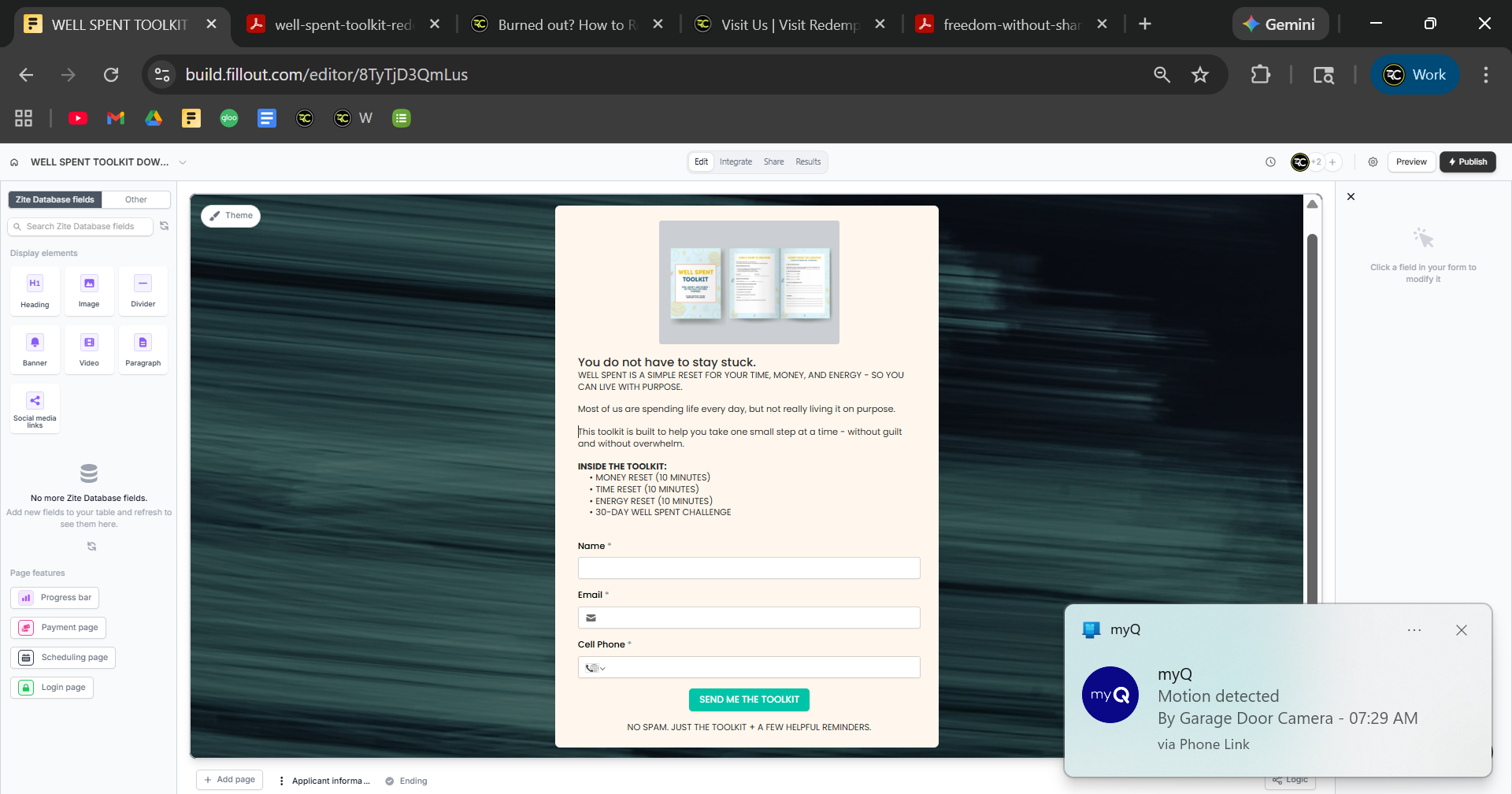
Task: Add a Banner element
Action: click(35, 350)
